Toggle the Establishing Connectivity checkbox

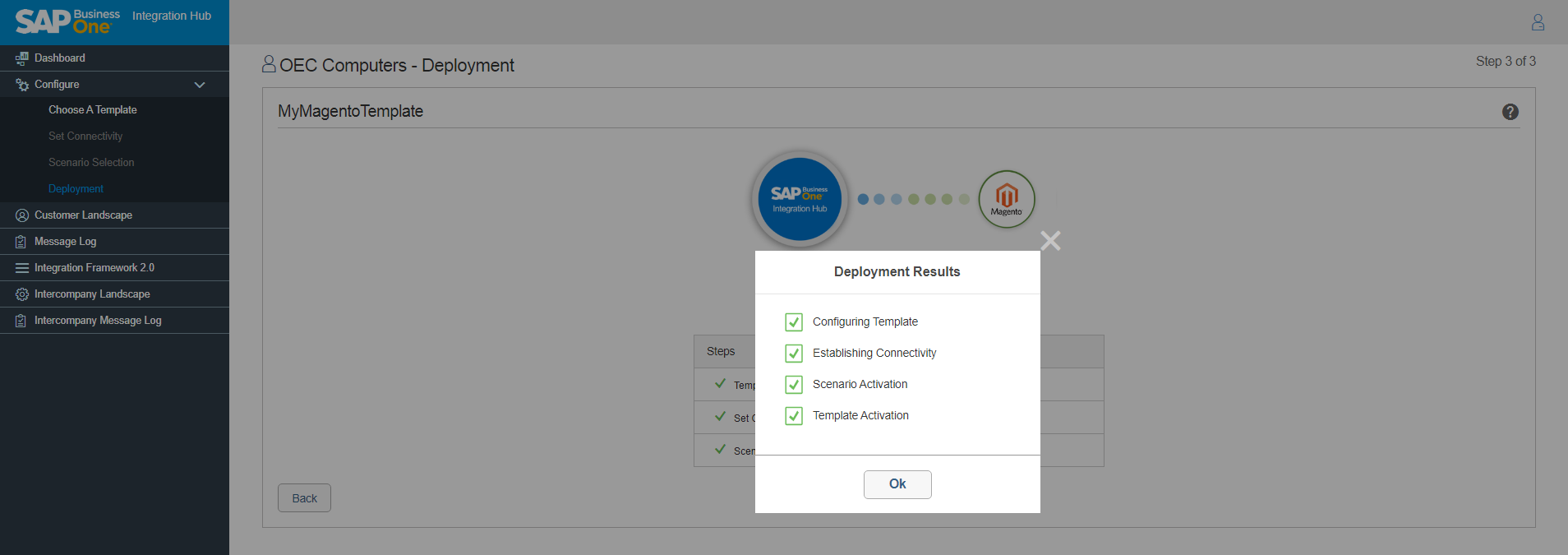(793, 353)
